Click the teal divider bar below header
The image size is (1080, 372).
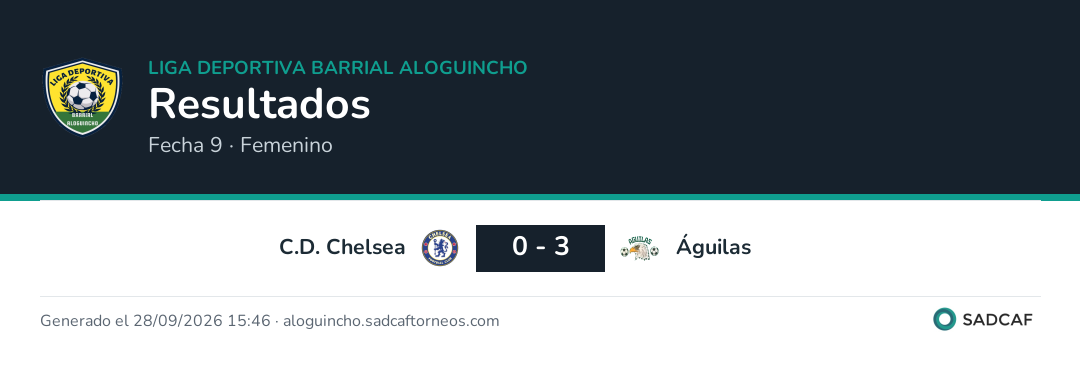pos(540,197)
